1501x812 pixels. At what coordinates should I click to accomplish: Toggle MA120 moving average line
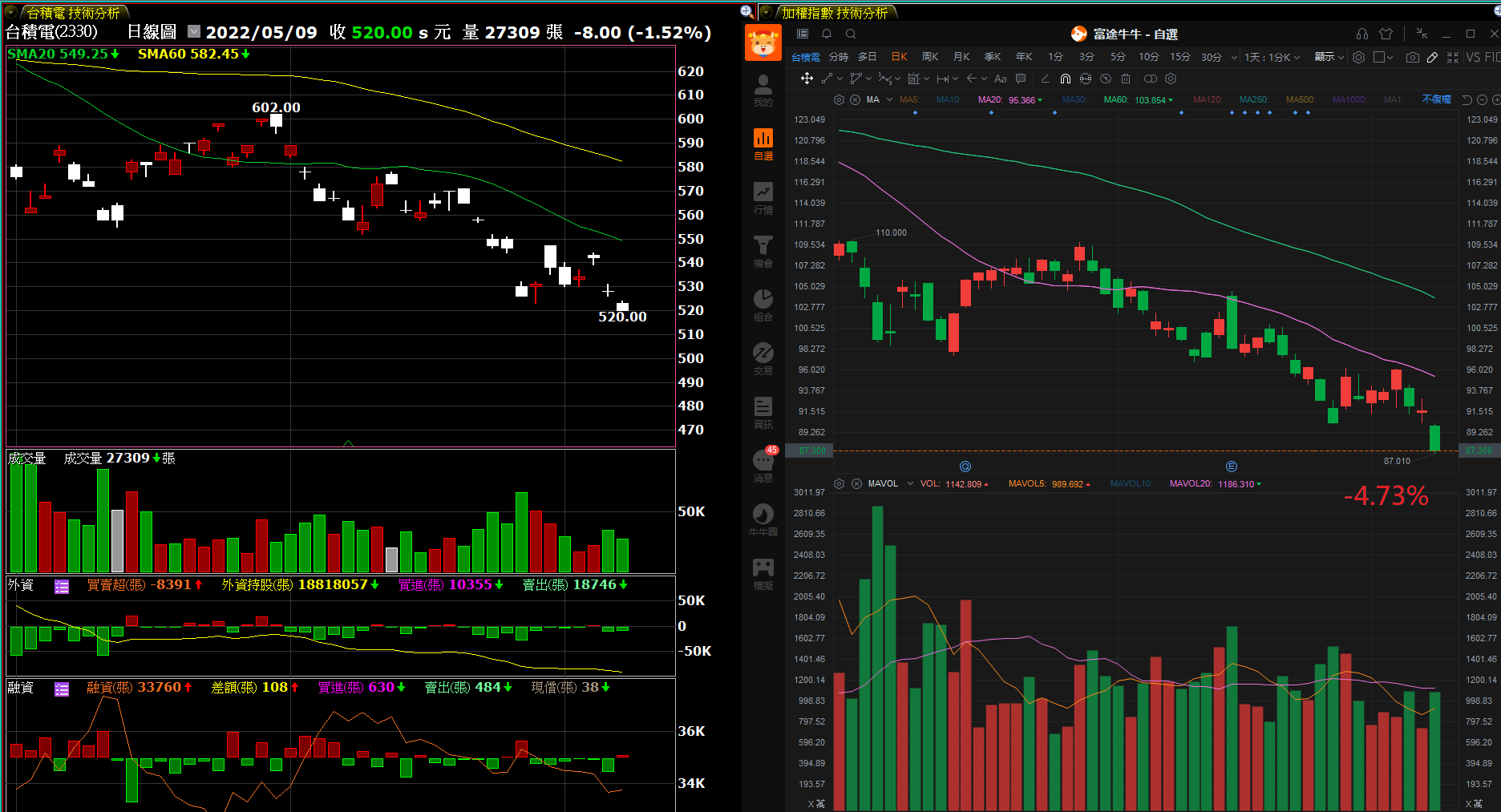pyautogui.click(x=1208, y=99)
